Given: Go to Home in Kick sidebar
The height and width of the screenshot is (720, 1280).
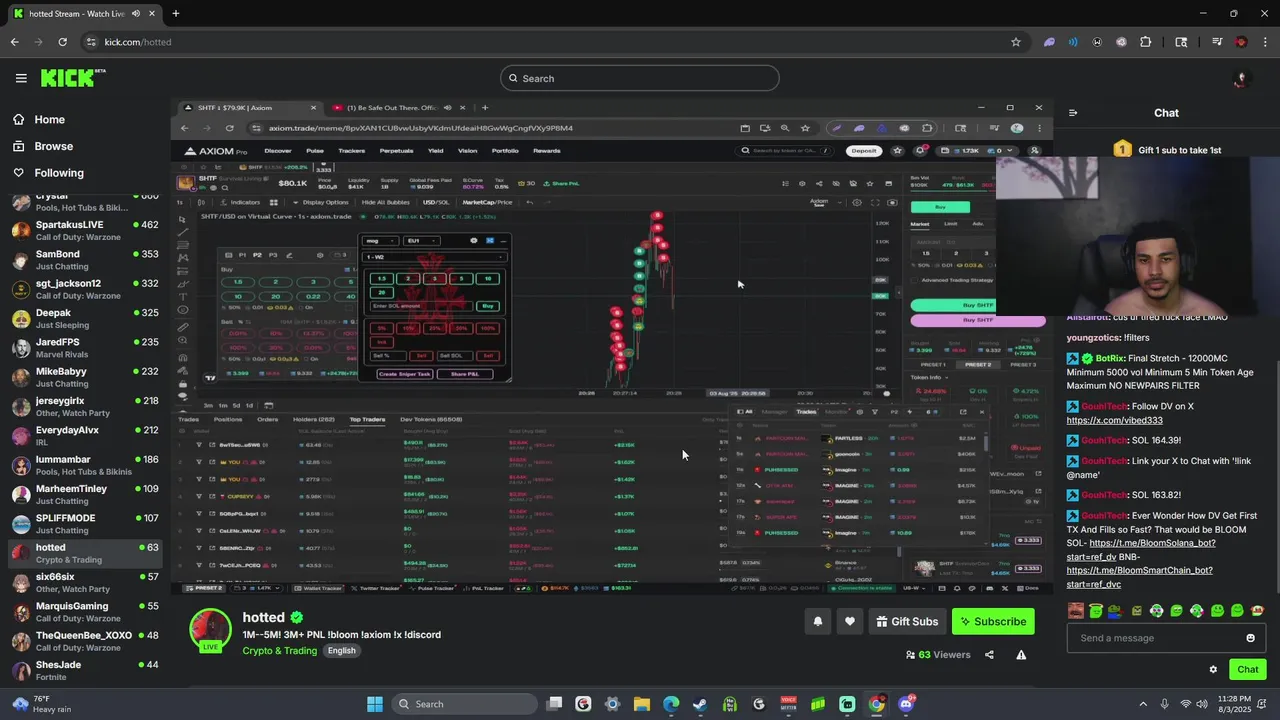Looking at the screenshot, I should click(39, 119).
